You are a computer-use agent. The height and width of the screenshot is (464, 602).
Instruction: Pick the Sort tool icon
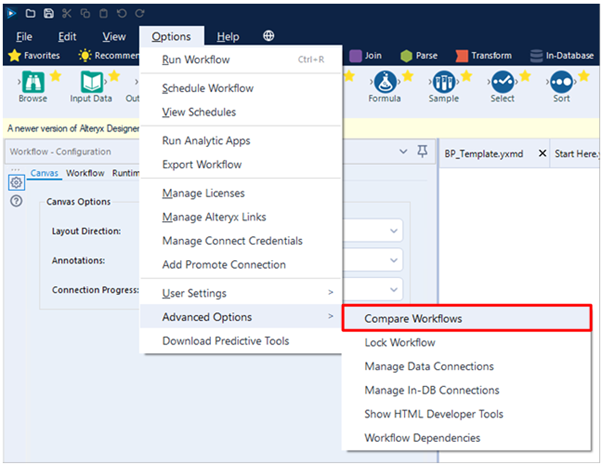pyautogui.click(x=561, y=81)
